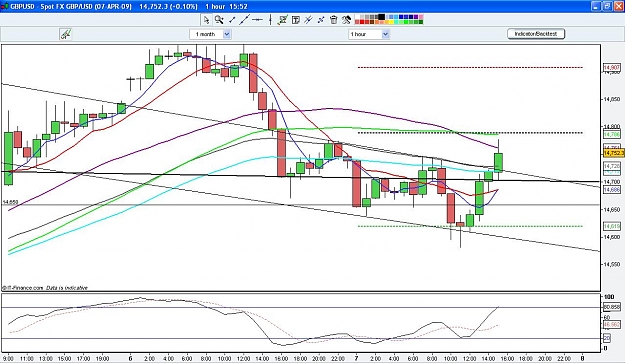
Task: Pick the pink color swatch
Action: pos(421,17)
